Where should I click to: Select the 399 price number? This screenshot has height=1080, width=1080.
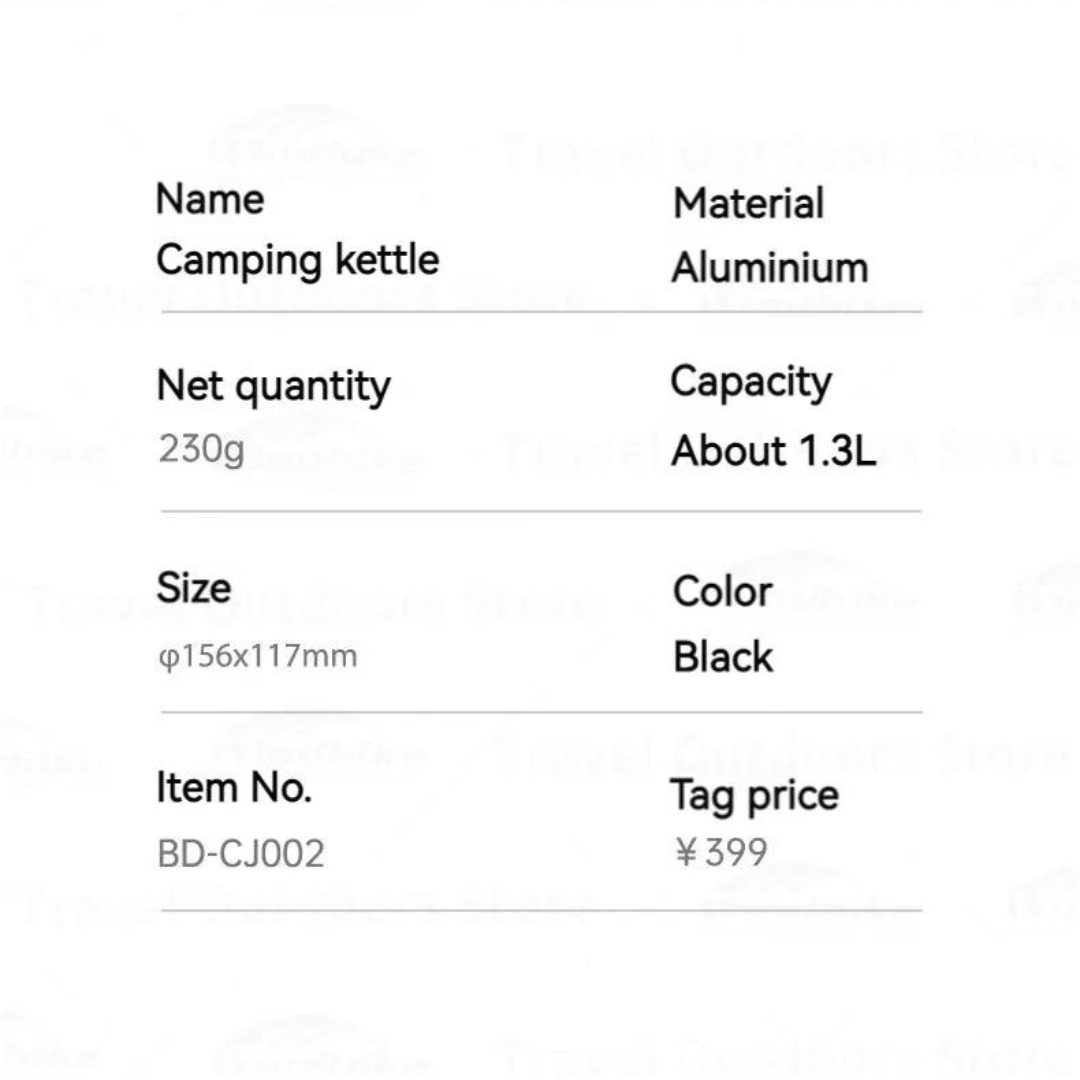(x=736, y=853)
